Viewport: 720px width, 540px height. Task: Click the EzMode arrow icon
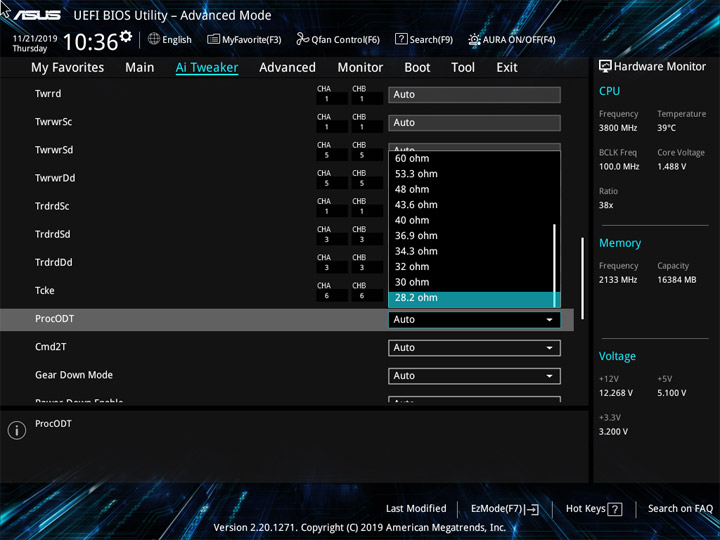532,509
